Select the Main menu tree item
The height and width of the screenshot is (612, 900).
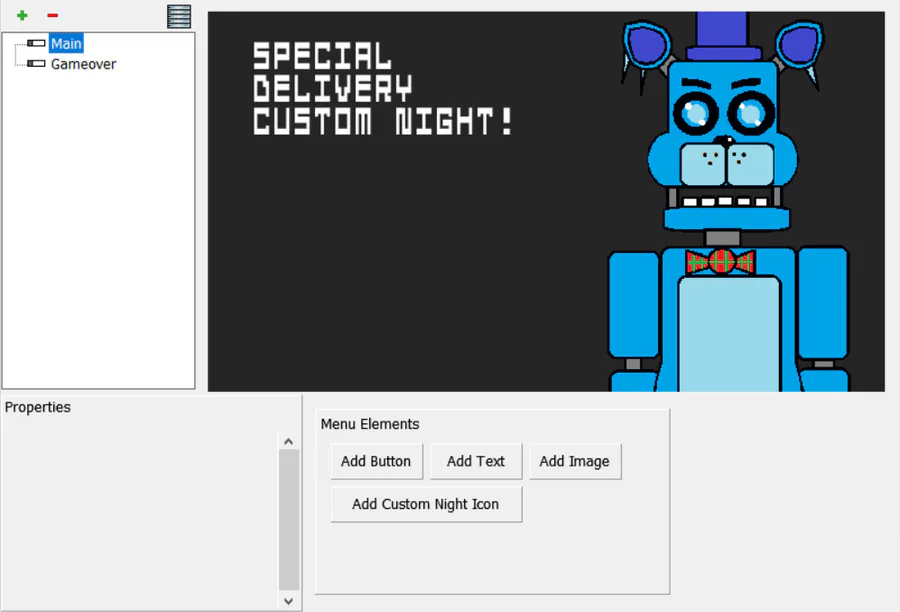66,44
